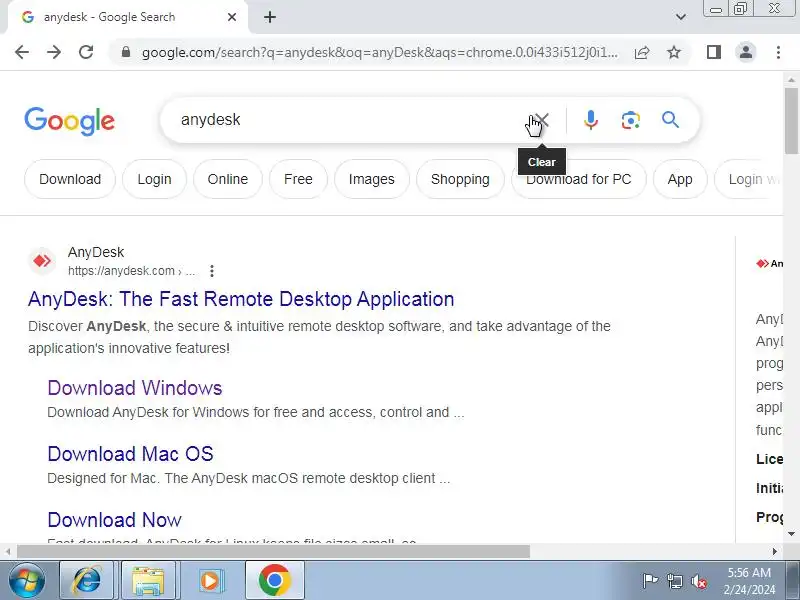Image resolution: width=800 pixels, height=600 pixels.
Task: Open the Chrome three-dot menu
Action: click(x=778, y=52)
